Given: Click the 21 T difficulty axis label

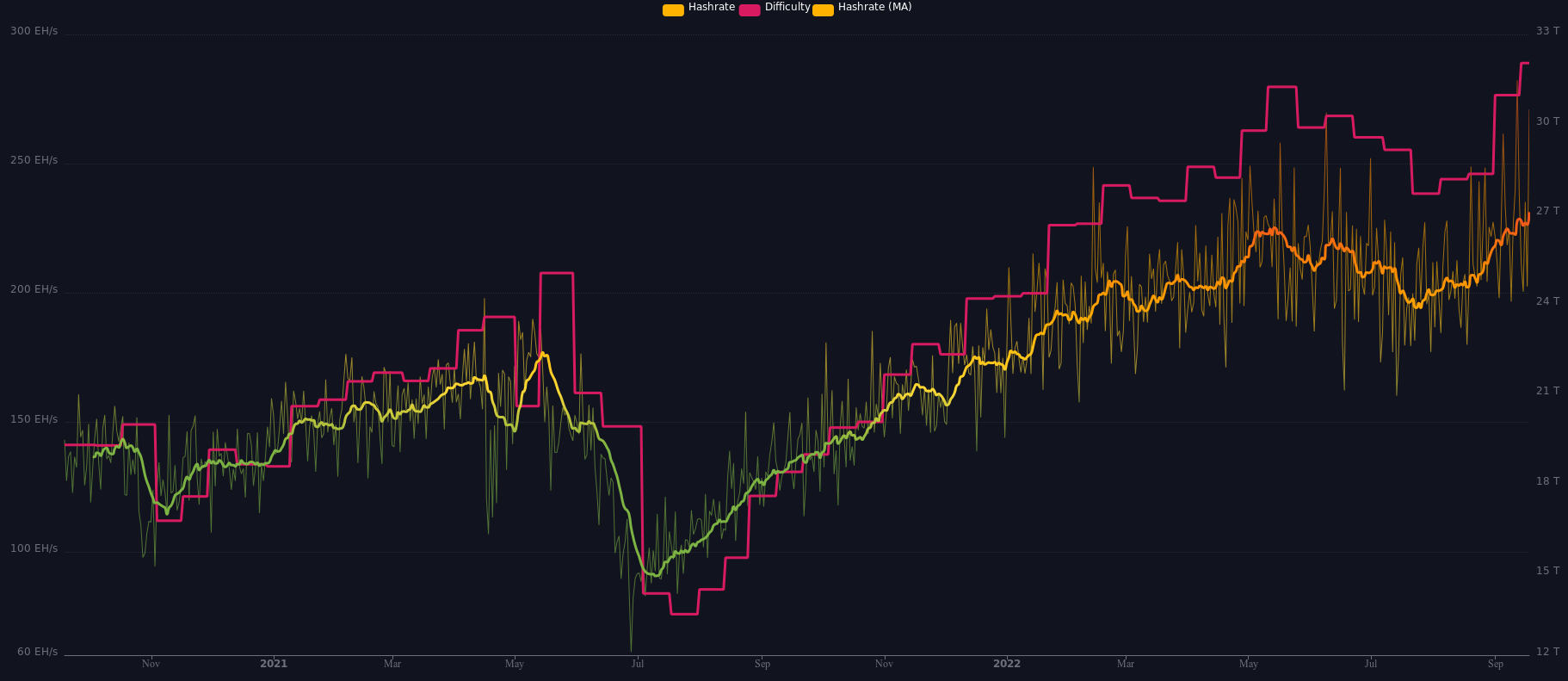Looking at the screenshot, I should [1547, 391].
